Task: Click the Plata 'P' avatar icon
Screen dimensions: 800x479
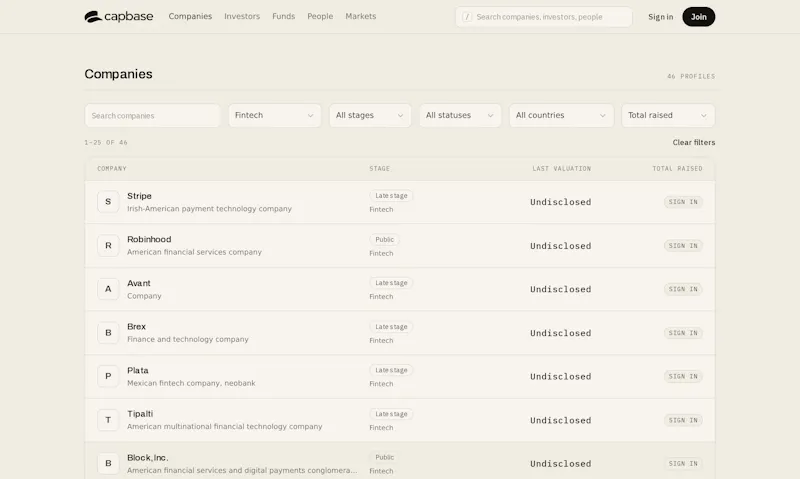Action: pyautogui.click(x=108, y=376)
